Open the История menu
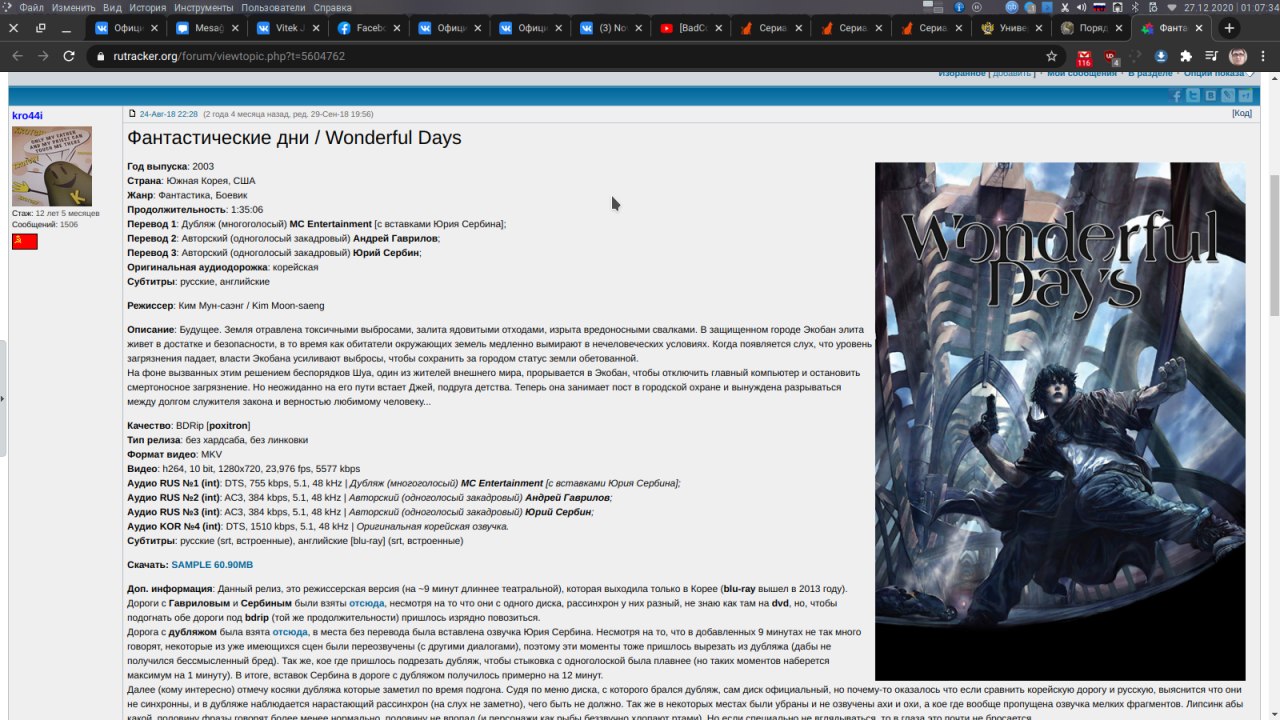The height and width of the screenshot is (720, 1280). click(x=147, y=7)
